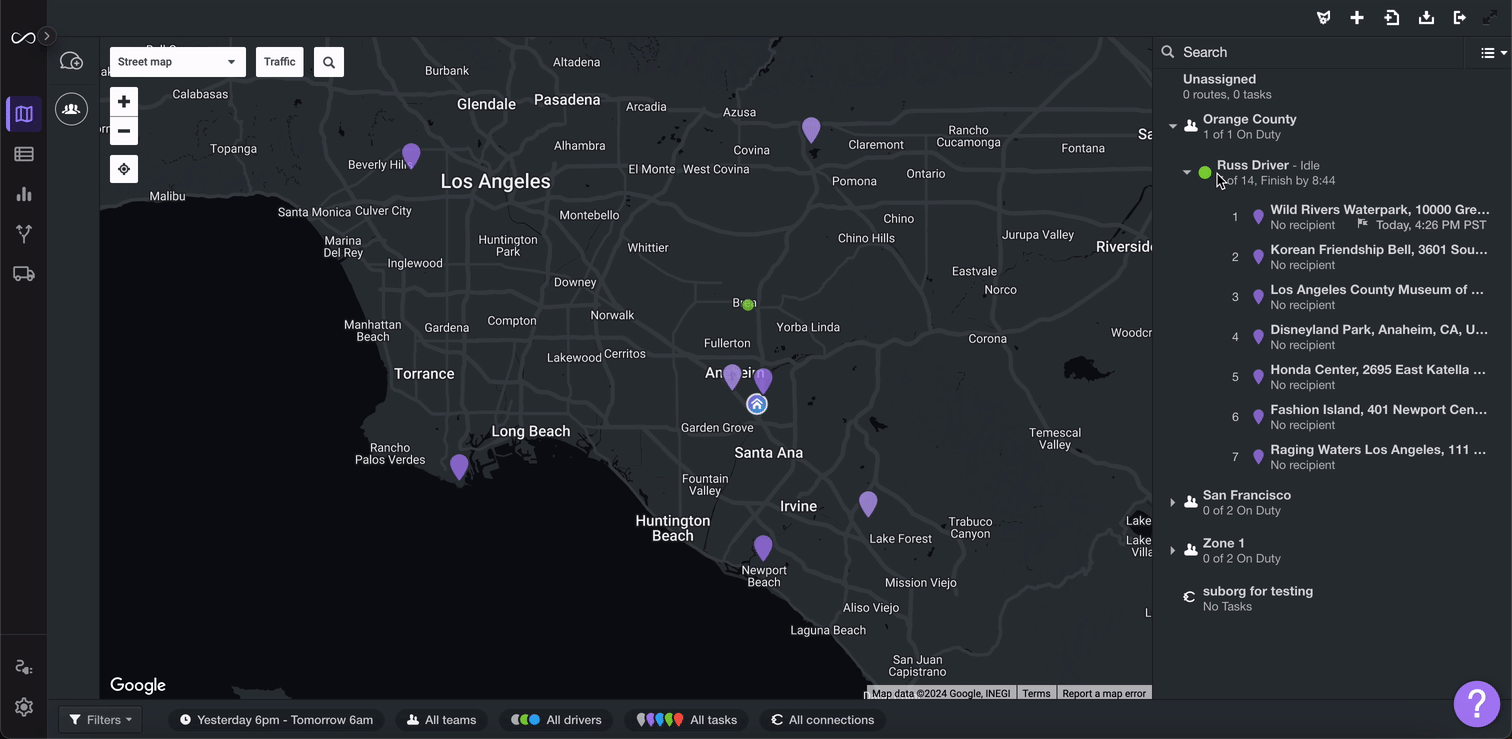
Task: Click the purple pin near Claremont
Action: click(x=811, y=130)
